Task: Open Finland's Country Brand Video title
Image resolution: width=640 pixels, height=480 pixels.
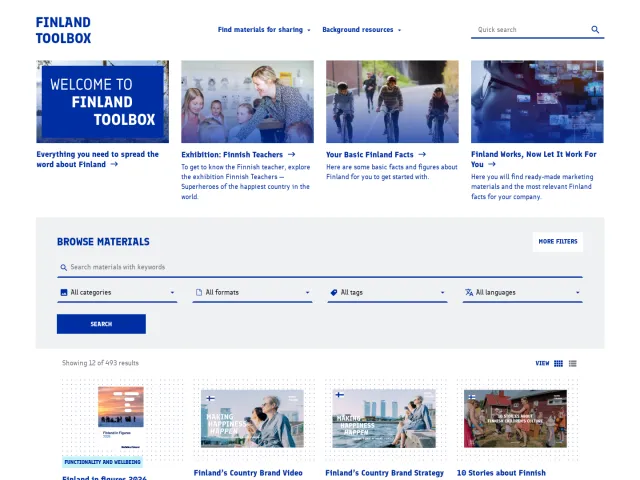Action: coord(248,473)
